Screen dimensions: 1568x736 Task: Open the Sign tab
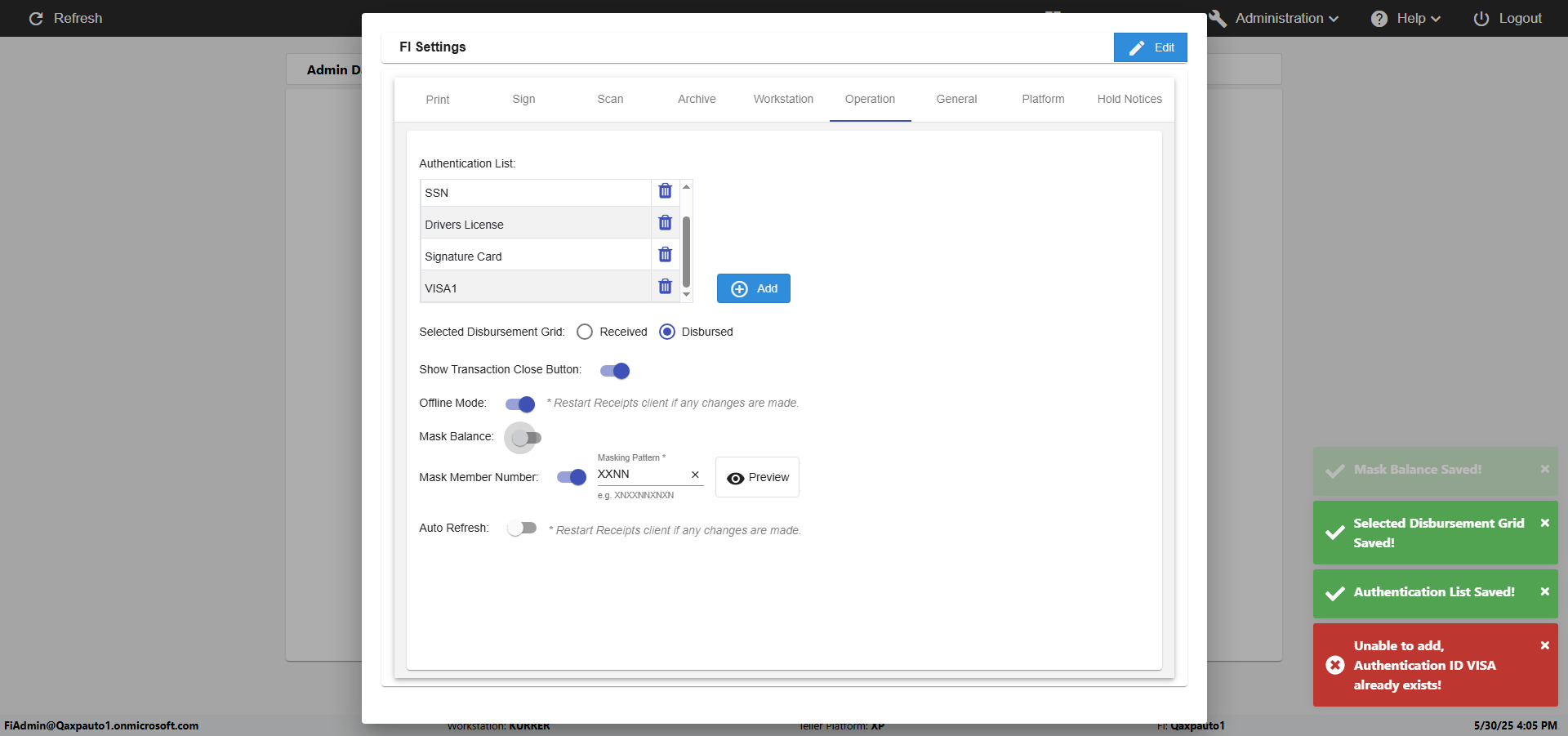click(x=524, y=100)
